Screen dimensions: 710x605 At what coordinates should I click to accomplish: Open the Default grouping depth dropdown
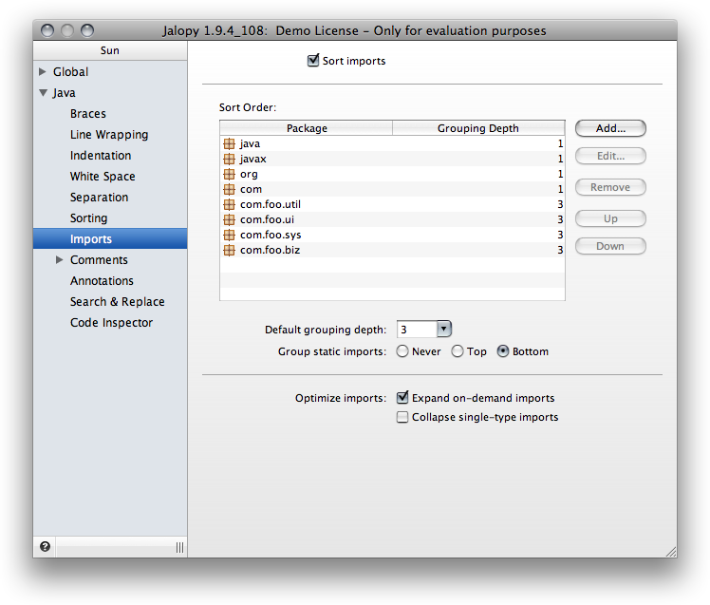(x=444, y=329)
